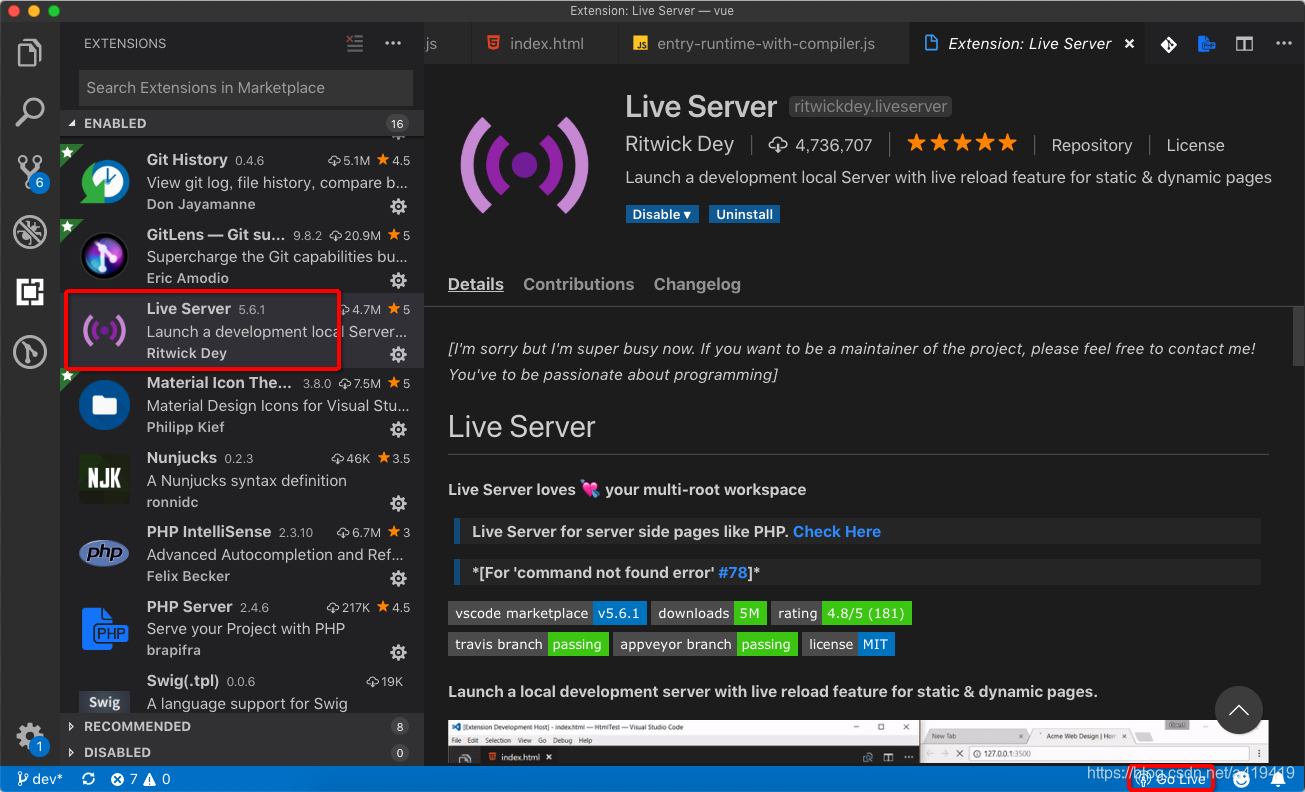Select Material Icon Theme extension in list
Screen dimensions: 1305x792
tap(242, 405)
